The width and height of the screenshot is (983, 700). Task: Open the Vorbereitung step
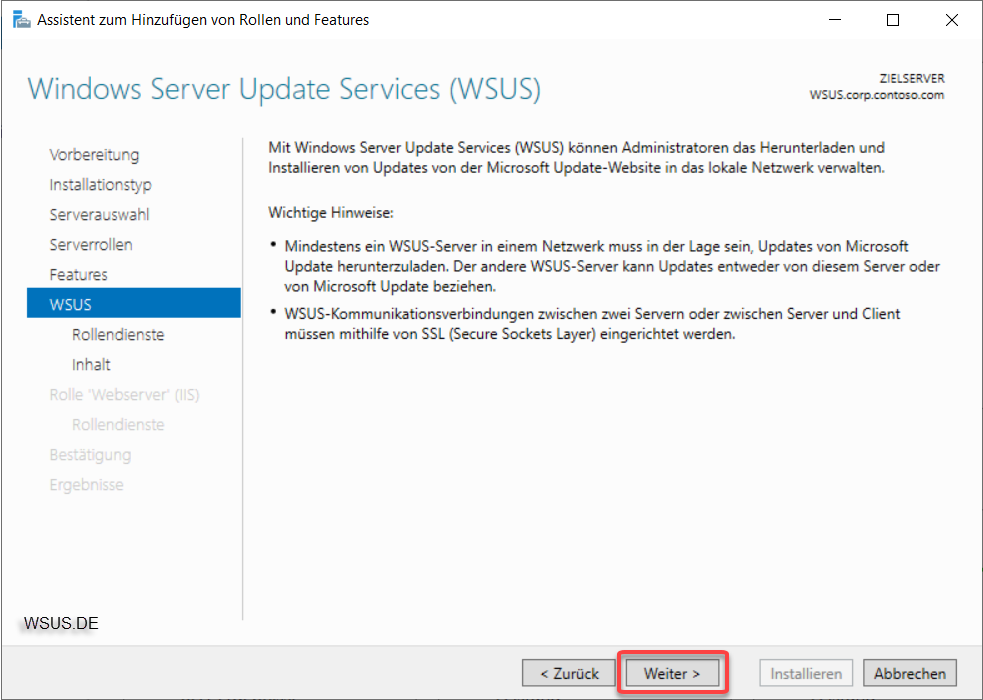click(94, 155)
